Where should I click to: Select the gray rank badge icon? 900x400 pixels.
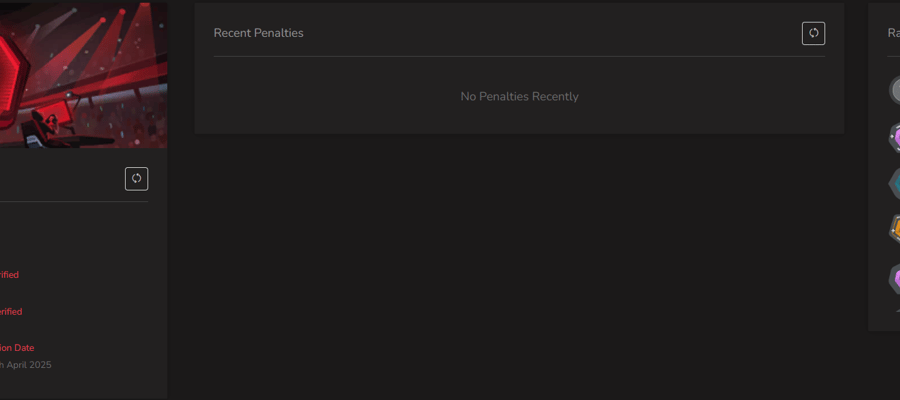coord(895,90)
